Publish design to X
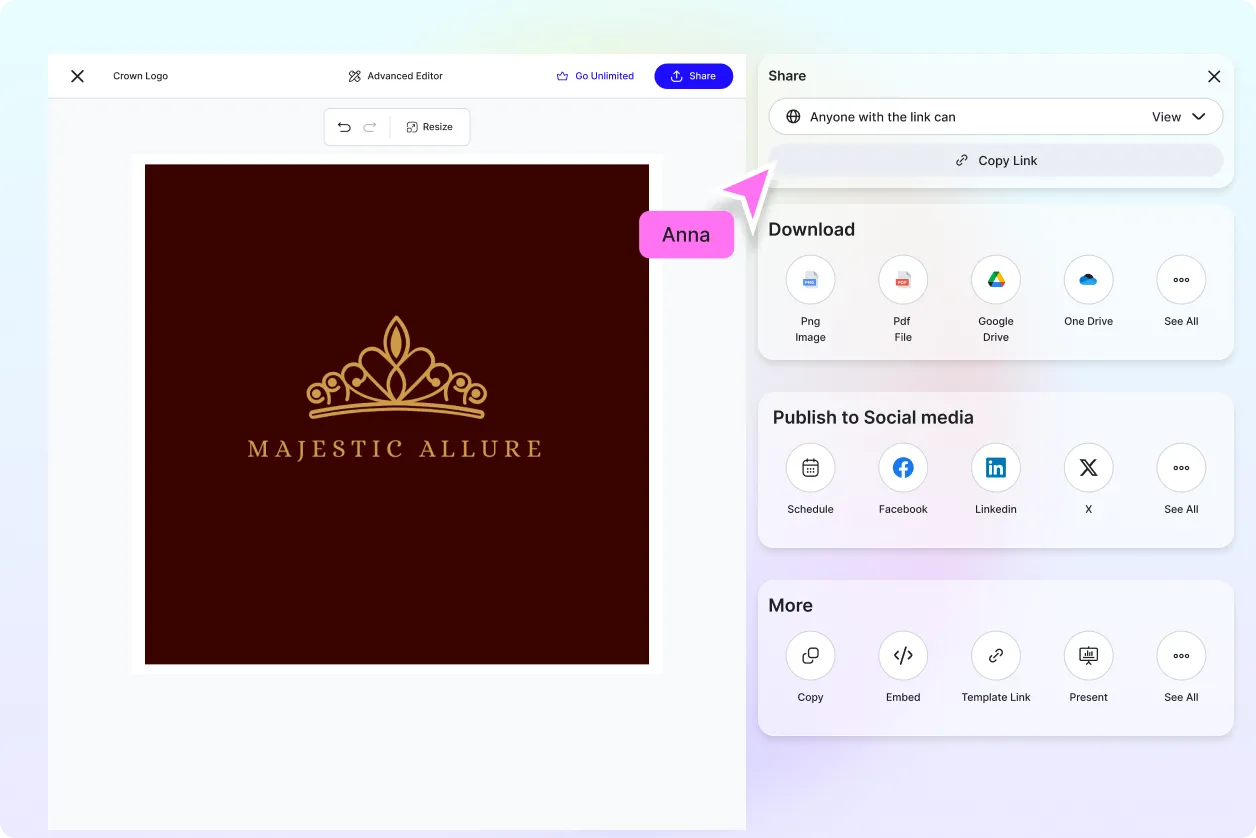The width and height of the screenshot is (1256, 838). point(1088,468)
